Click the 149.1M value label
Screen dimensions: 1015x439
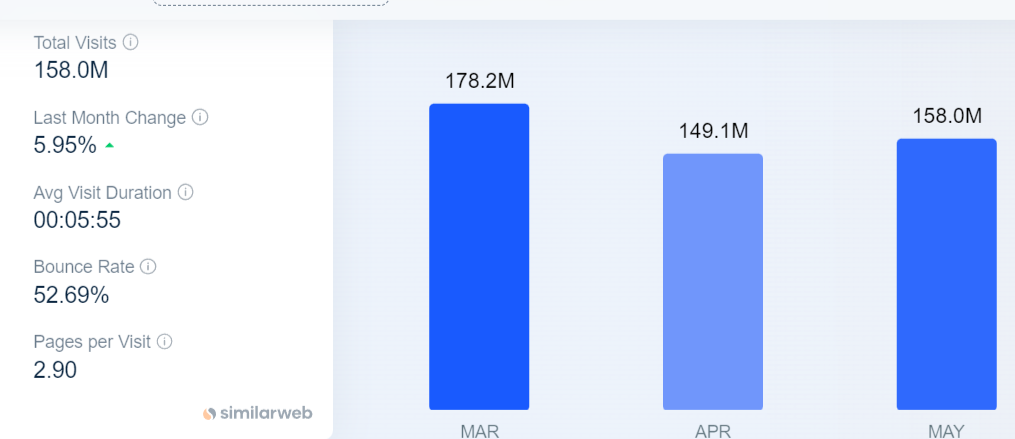pos(713,131)
